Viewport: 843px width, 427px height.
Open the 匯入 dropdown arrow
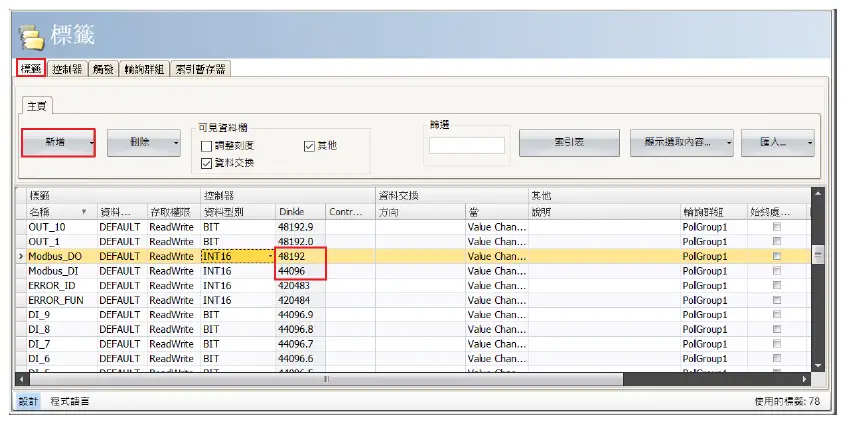[810, 143]
